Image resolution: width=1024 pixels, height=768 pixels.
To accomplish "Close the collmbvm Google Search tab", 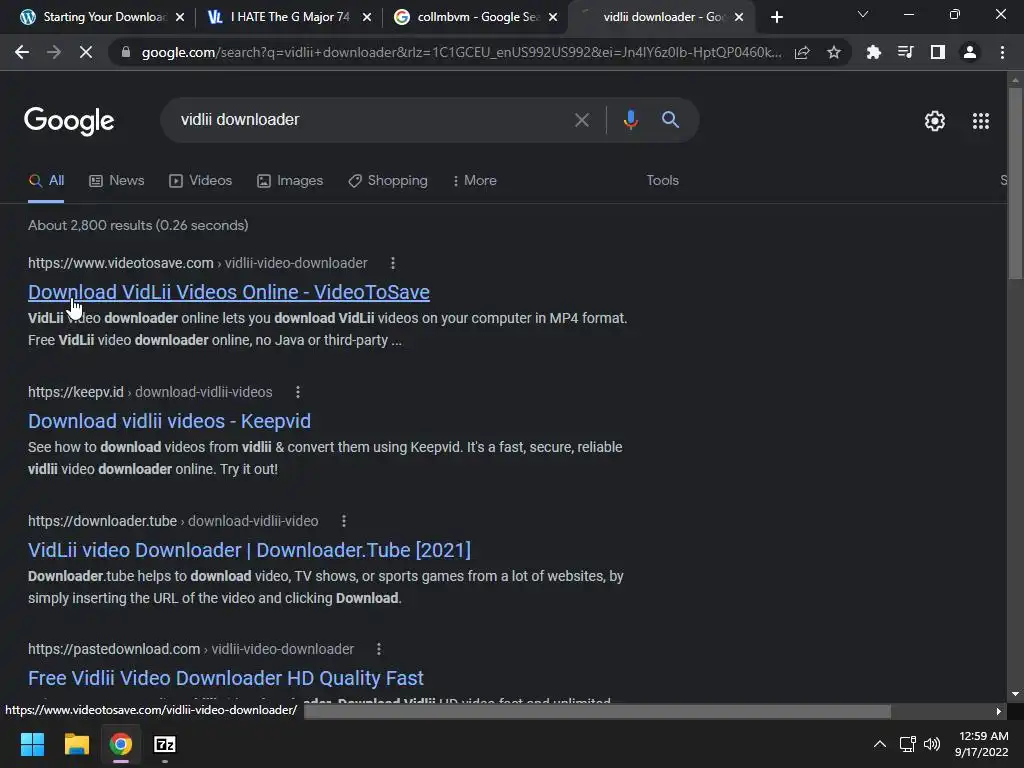I will (553, 18).
